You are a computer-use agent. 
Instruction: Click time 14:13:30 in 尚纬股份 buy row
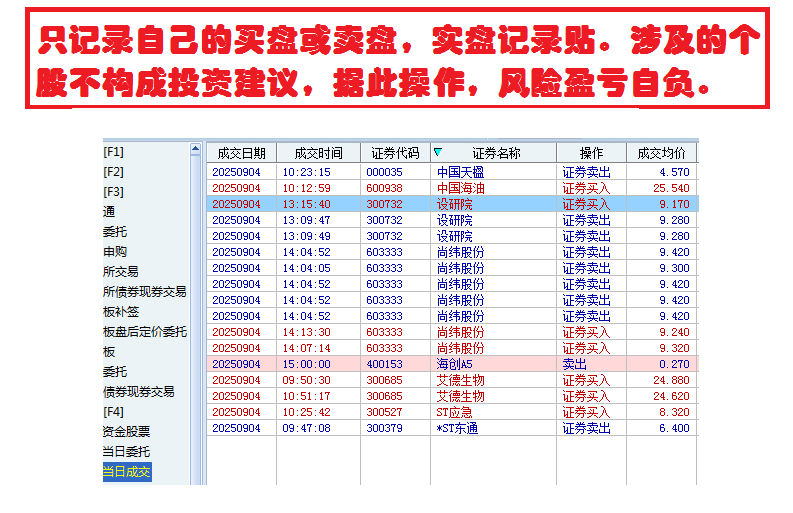pos(306,332)
